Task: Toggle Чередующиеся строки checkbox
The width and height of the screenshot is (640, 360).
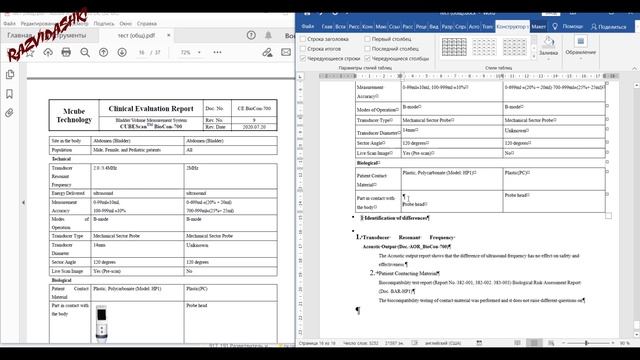Action: (303, 59)
